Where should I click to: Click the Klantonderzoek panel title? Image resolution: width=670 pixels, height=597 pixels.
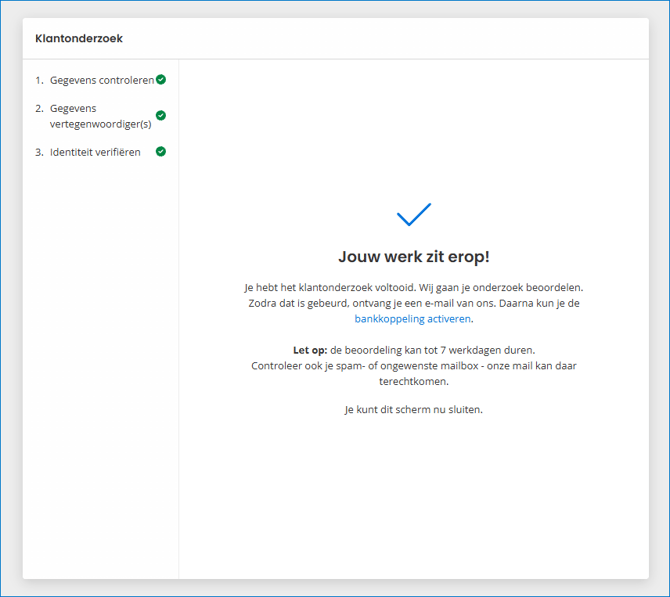(x=79, y=39)
